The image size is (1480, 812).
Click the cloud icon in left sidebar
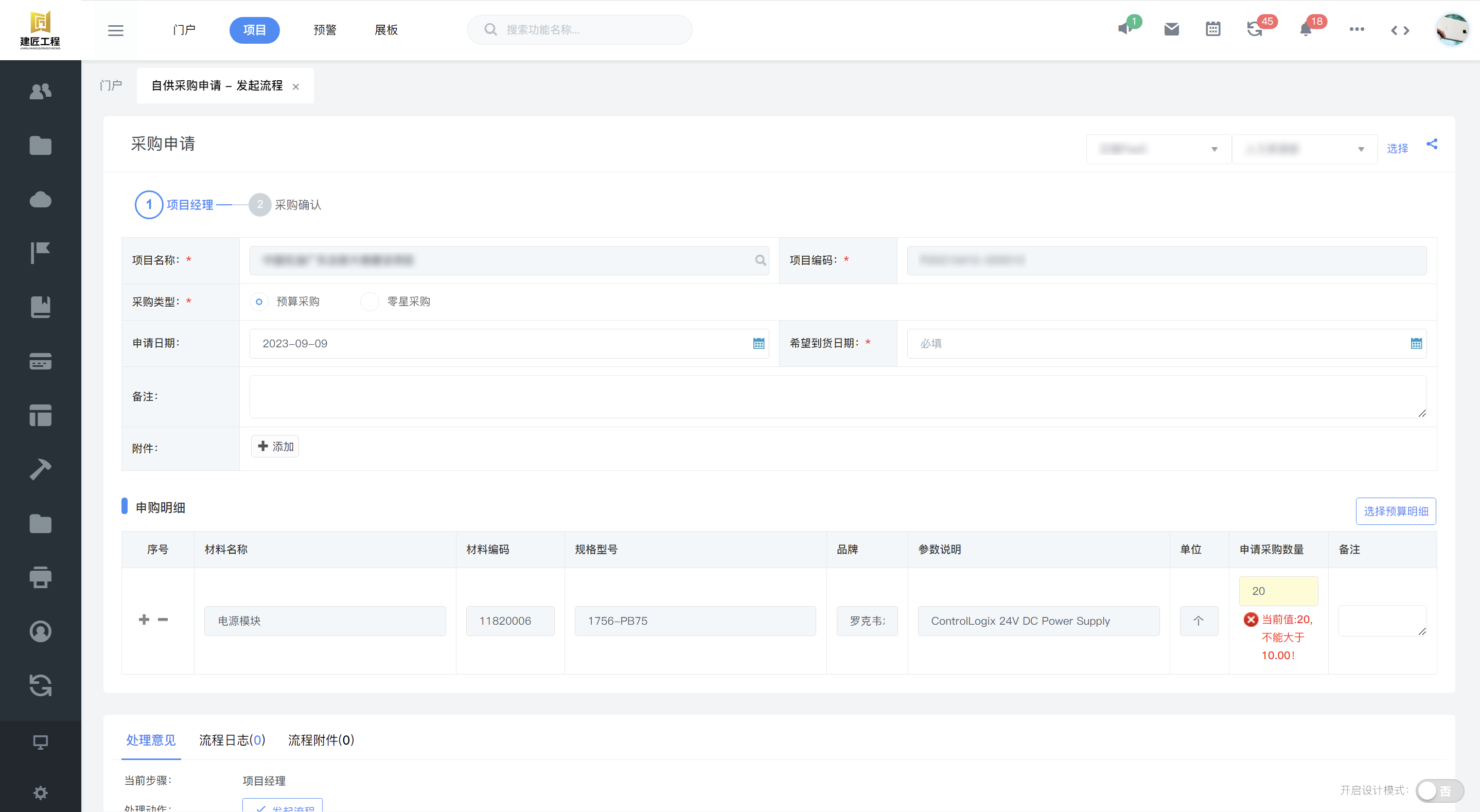(40, 200)
